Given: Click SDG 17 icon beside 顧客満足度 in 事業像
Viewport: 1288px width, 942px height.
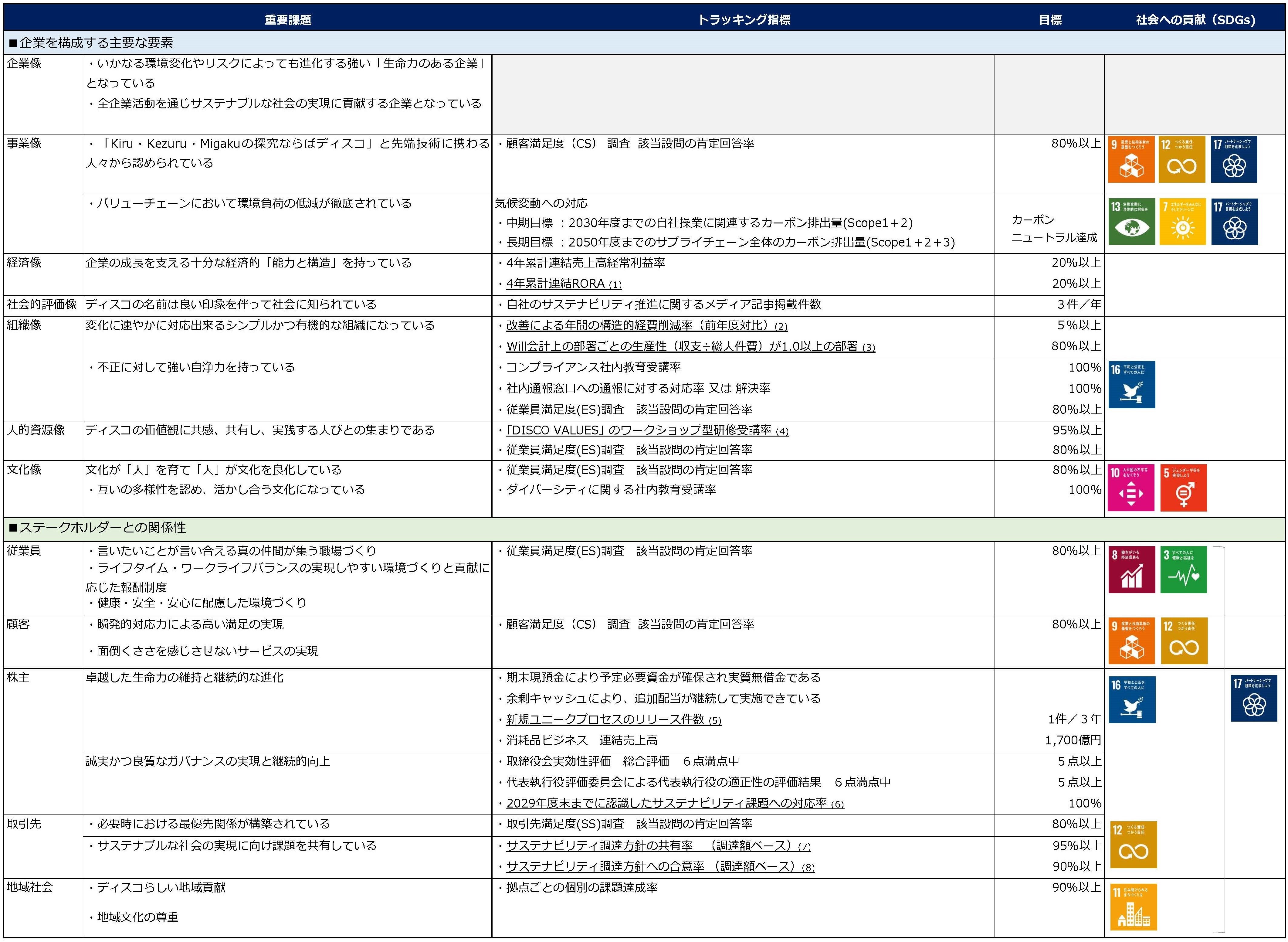Looking at the screenshot, I should pyautogui.click(x=1234, y=159).
